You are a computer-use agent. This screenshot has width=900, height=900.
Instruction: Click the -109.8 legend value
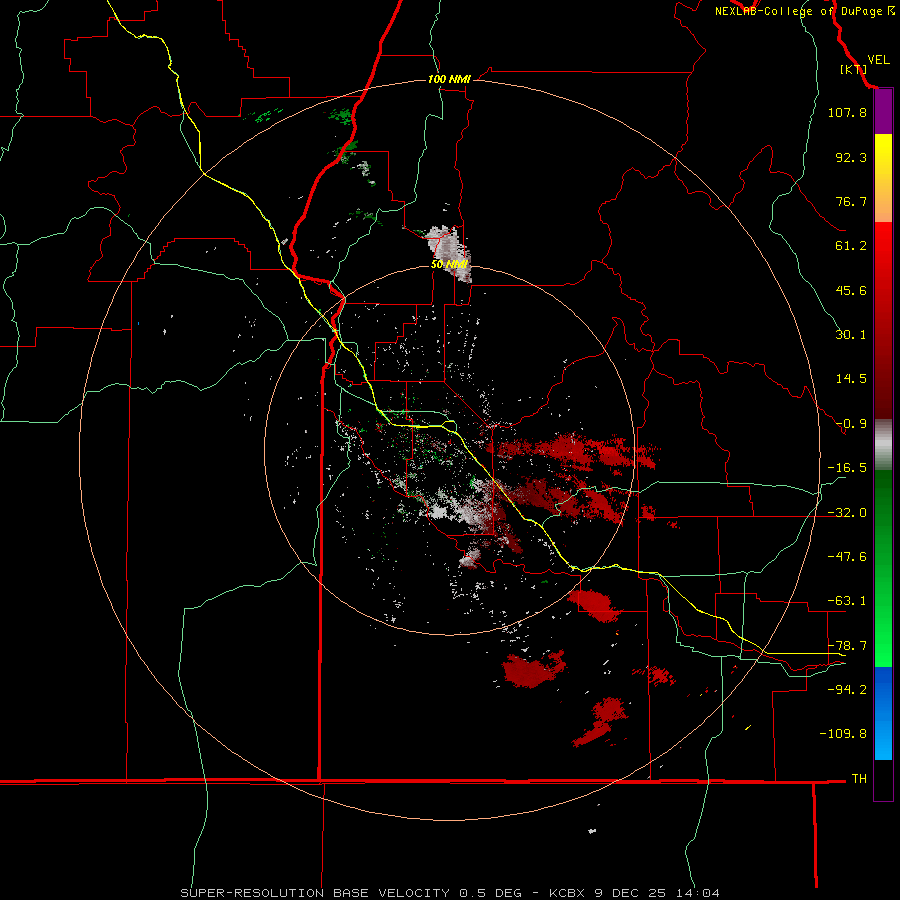pyautogui.click(x=843, y=734)
